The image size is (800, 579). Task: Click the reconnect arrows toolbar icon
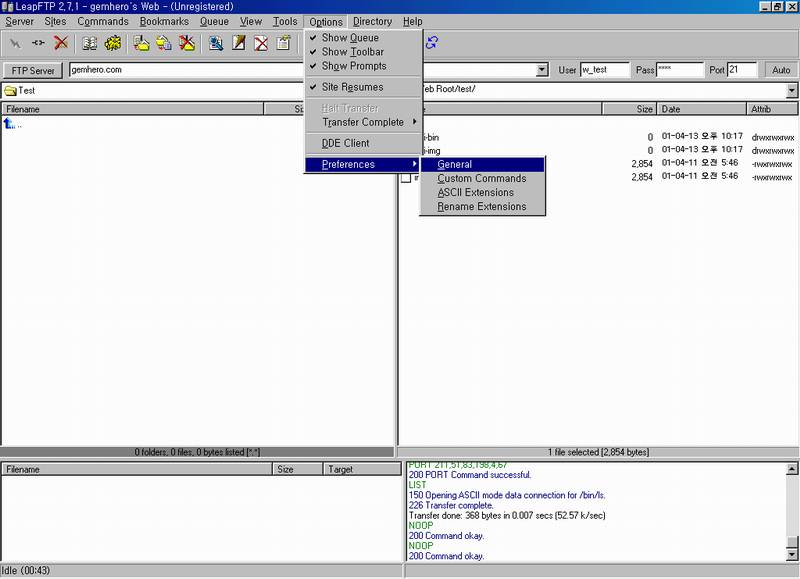38,43
